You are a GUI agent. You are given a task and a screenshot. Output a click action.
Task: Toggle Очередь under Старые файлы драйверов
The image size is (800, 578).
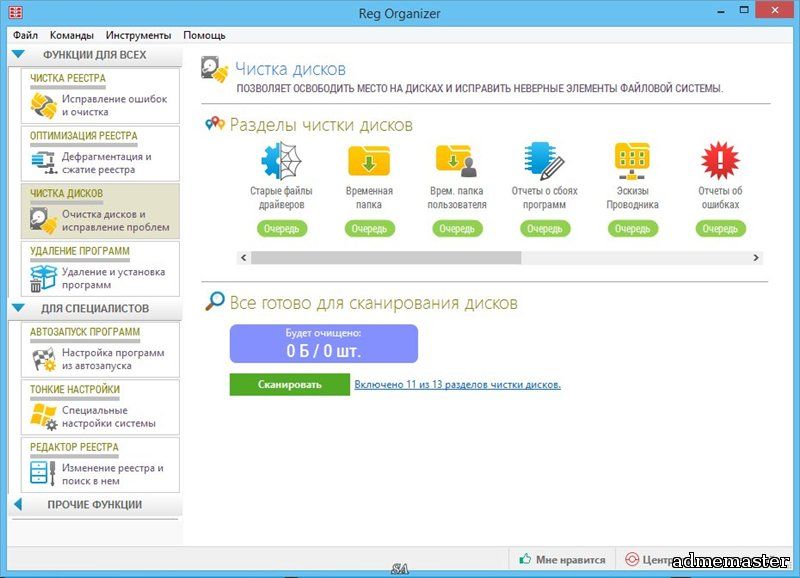281,229
